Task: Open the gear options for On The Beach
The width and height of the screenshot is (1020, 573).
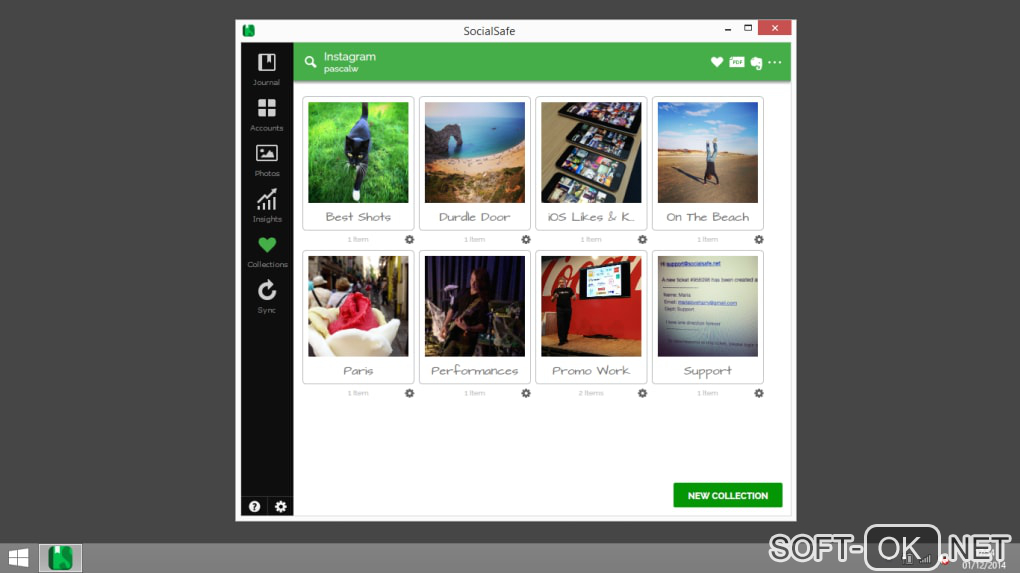Action: (x=758, y=239)
